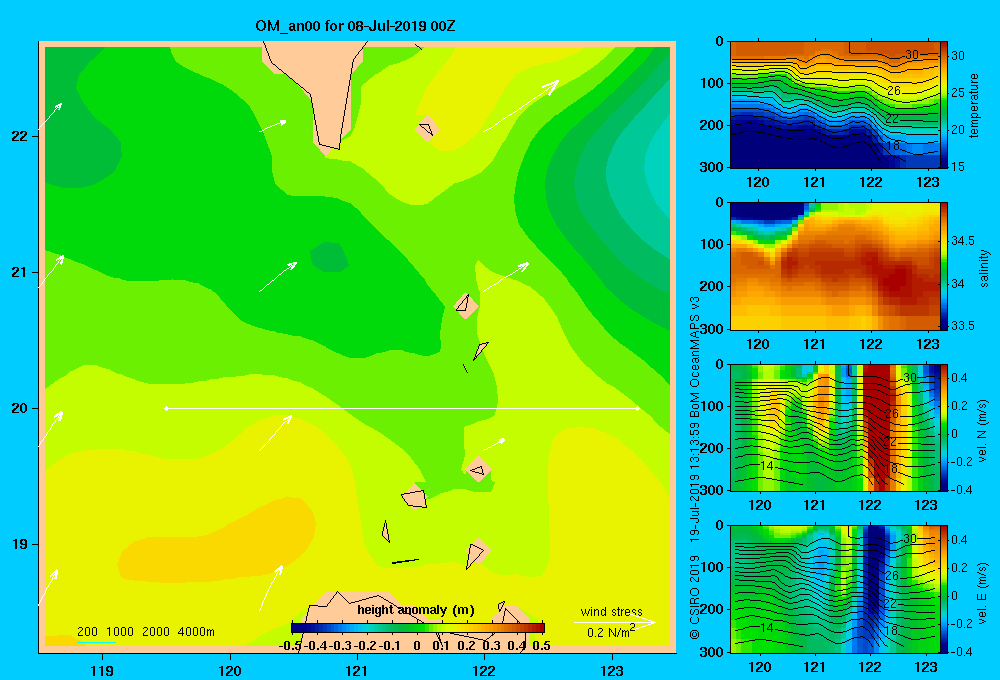Click the 25 tick on the temperature color bar
Image resolution: width=1000 pixels, height=680 pixels.
point(958,92)
